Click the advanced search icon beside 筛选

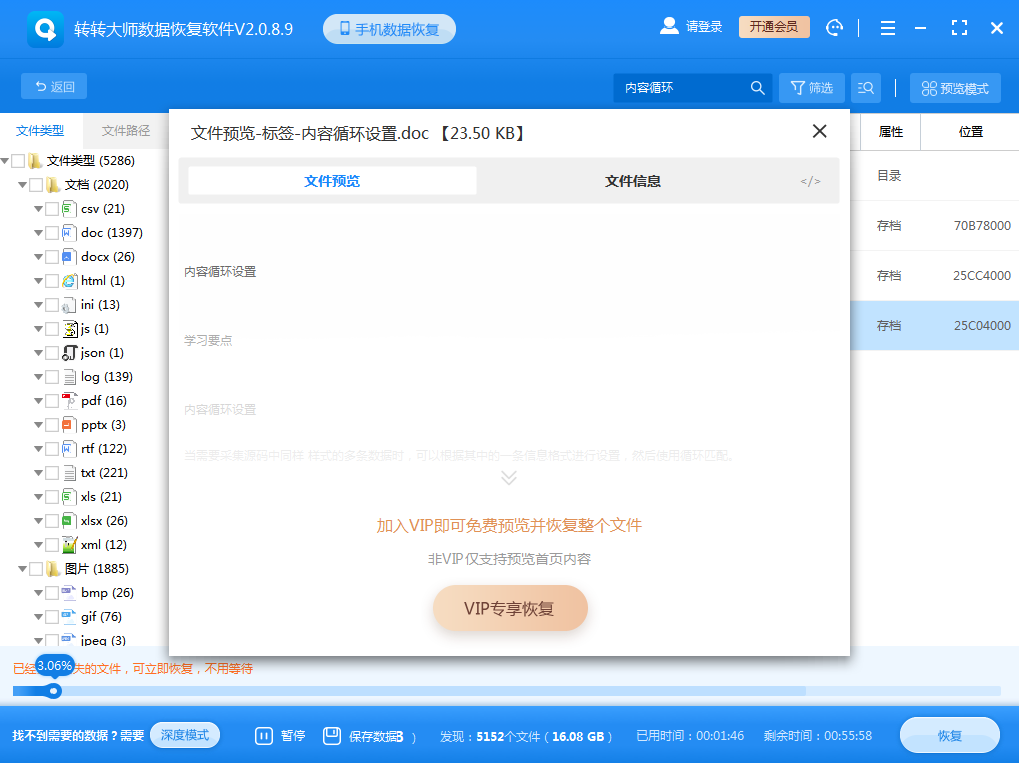coord(865,87)
